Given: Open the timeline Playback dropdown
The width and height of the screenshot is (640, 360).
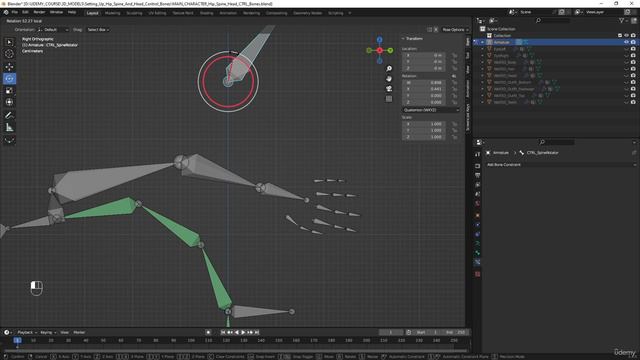Looking at the screenshot, I should [27, 333].
